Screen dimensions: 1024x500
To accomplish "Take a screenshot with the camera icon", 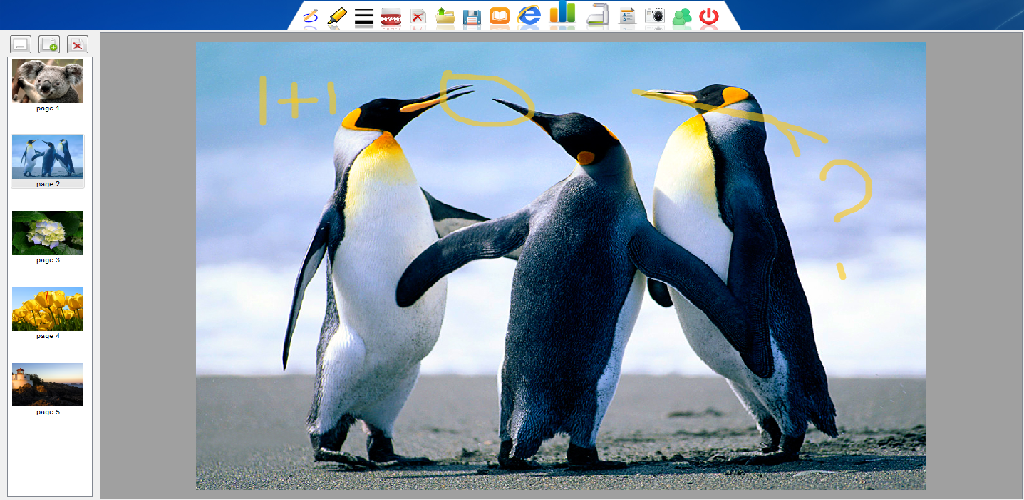I will tap(655, 16).
